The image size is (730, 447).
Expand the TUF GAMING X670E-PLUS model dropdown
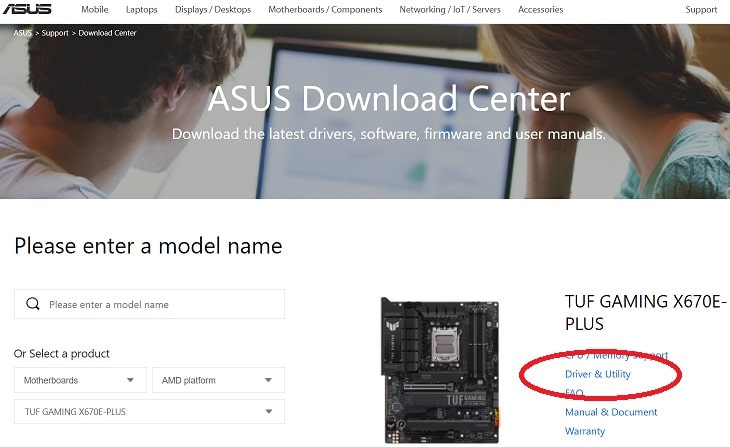click(x=149, y=412)
